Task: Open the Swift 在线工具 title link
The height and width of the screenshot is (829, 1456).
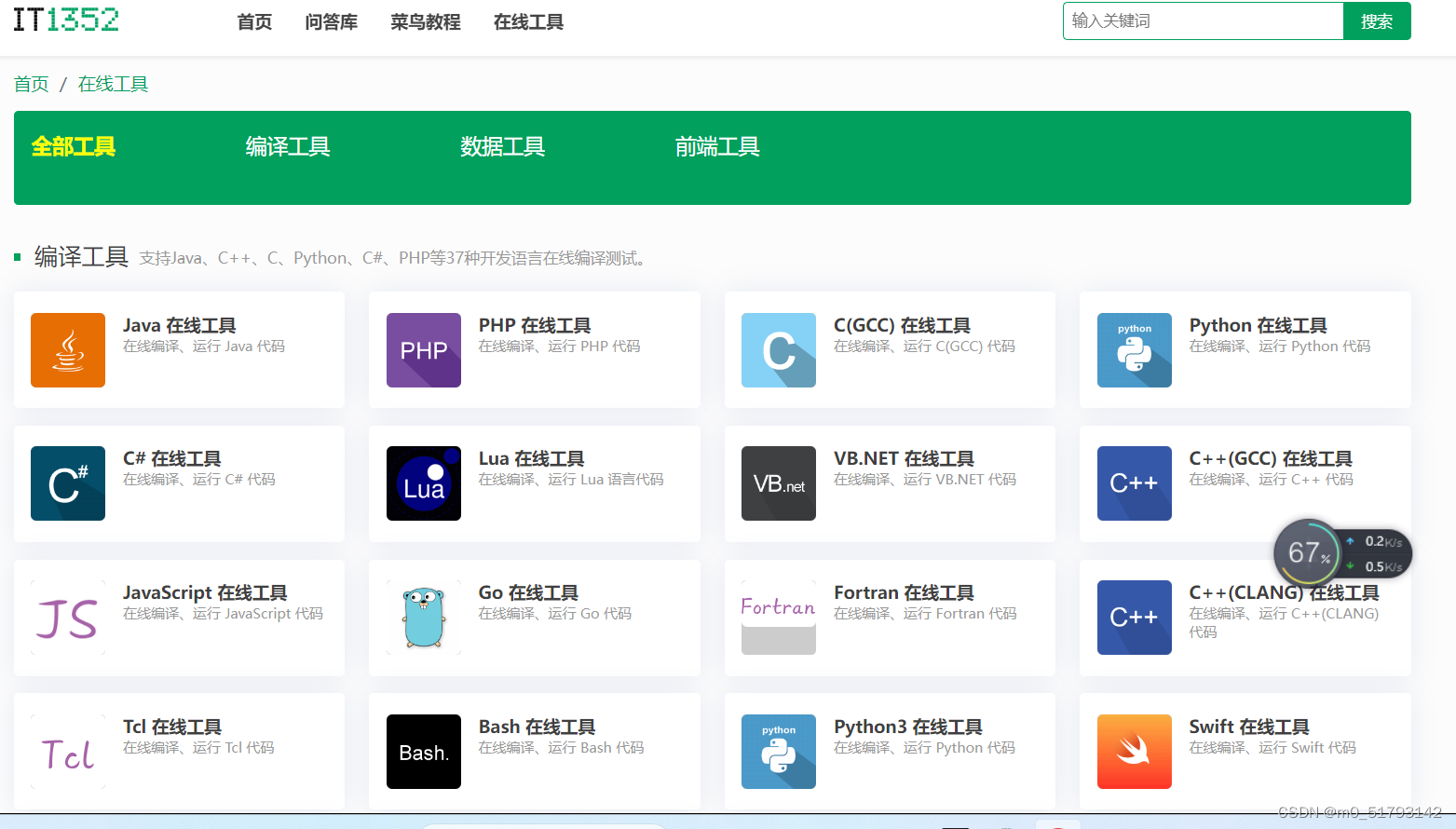Action: [1249, 727]
